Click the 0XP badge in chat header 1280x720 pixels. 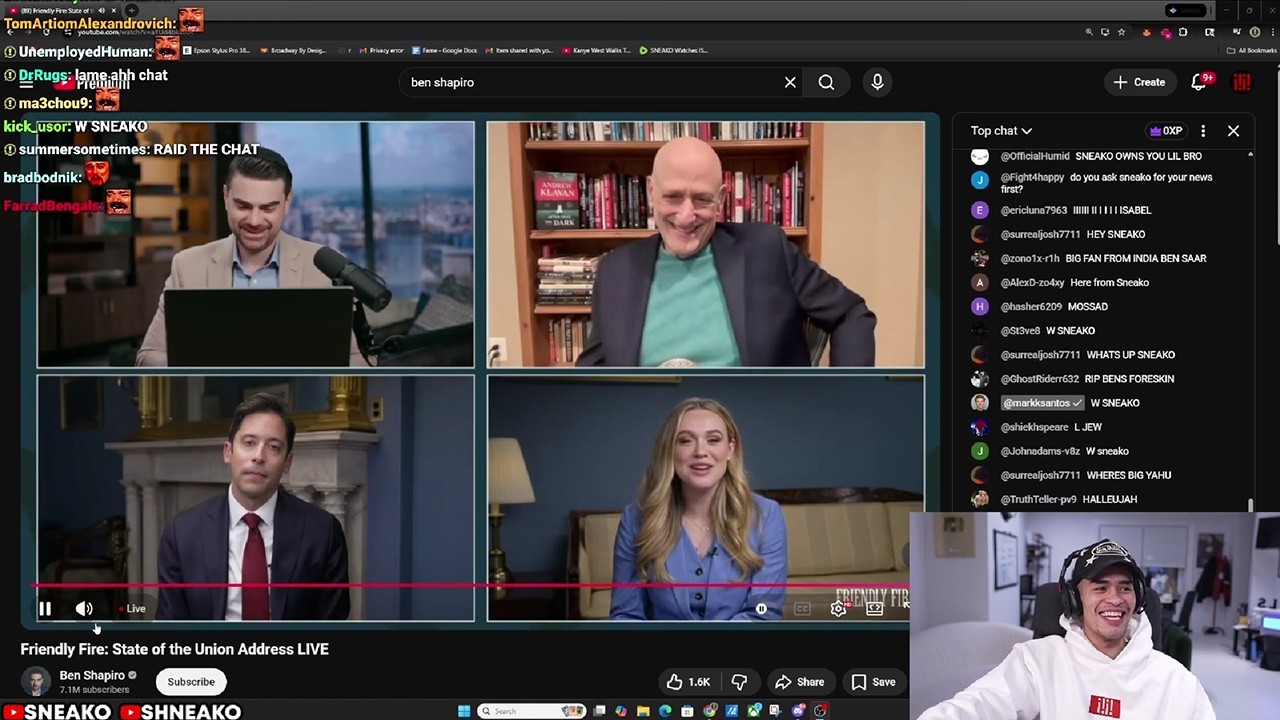tap(1166, 131)
